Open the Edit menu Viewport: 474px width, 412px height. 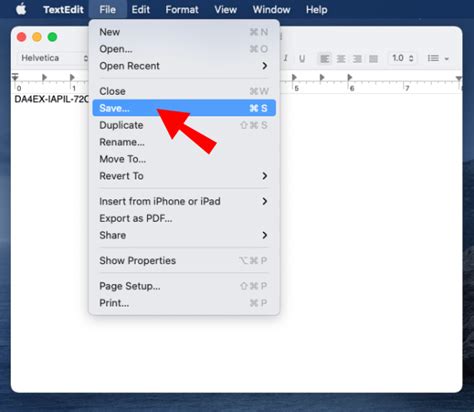(141, 10)
